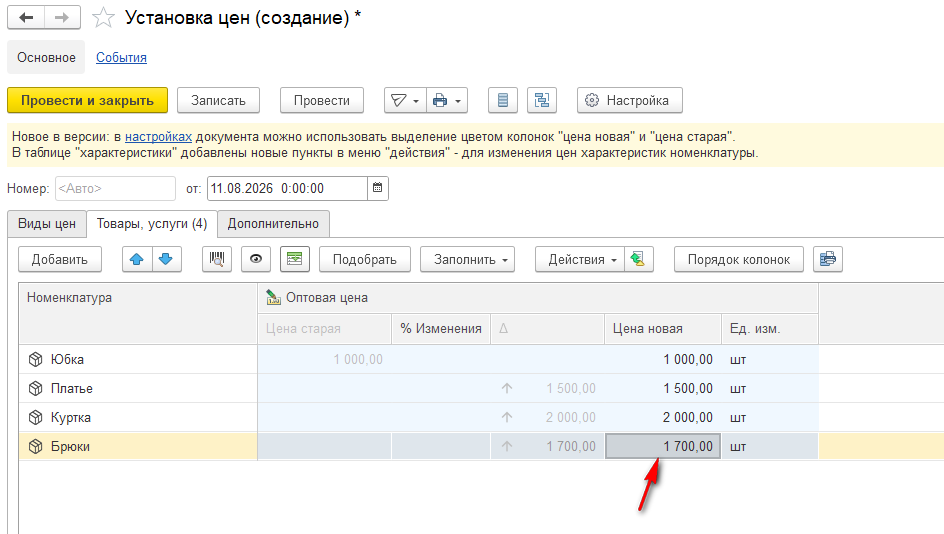944x534 pixels.
Task: Click the price export icon beside Действия
Action: click(639, 259)
